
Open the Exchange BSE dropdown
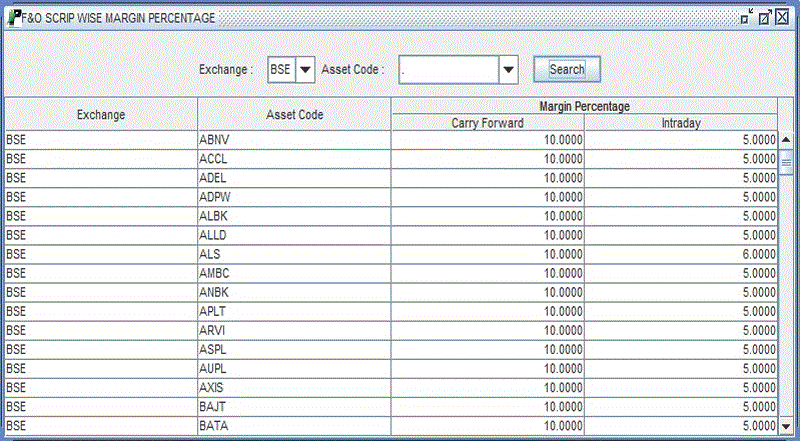[306, 70]
